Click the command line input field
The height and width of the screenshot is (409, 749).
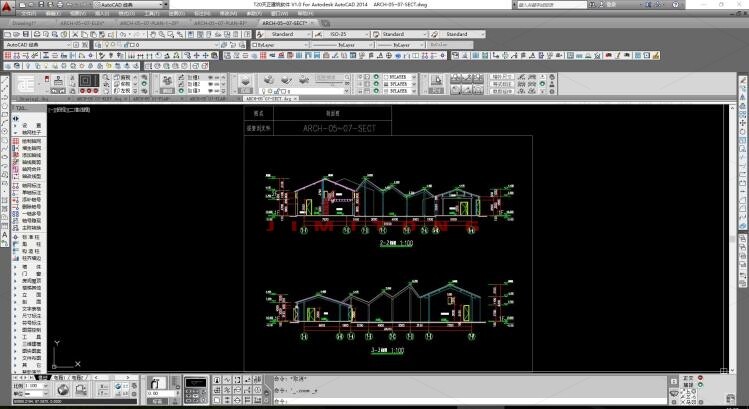468,402
